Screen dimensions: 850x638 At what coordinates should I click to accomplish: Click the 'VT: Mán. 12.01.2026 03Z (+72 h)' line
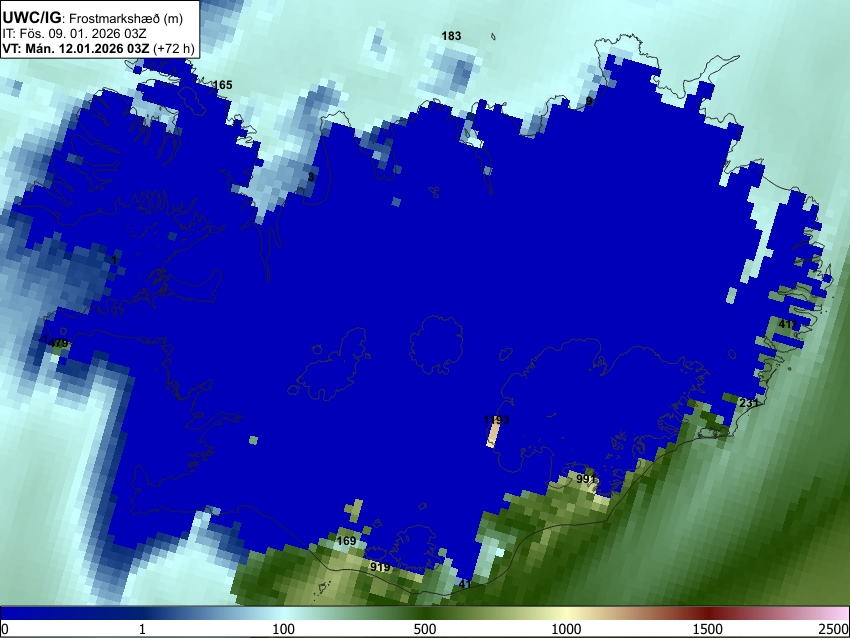pos(98,48)
